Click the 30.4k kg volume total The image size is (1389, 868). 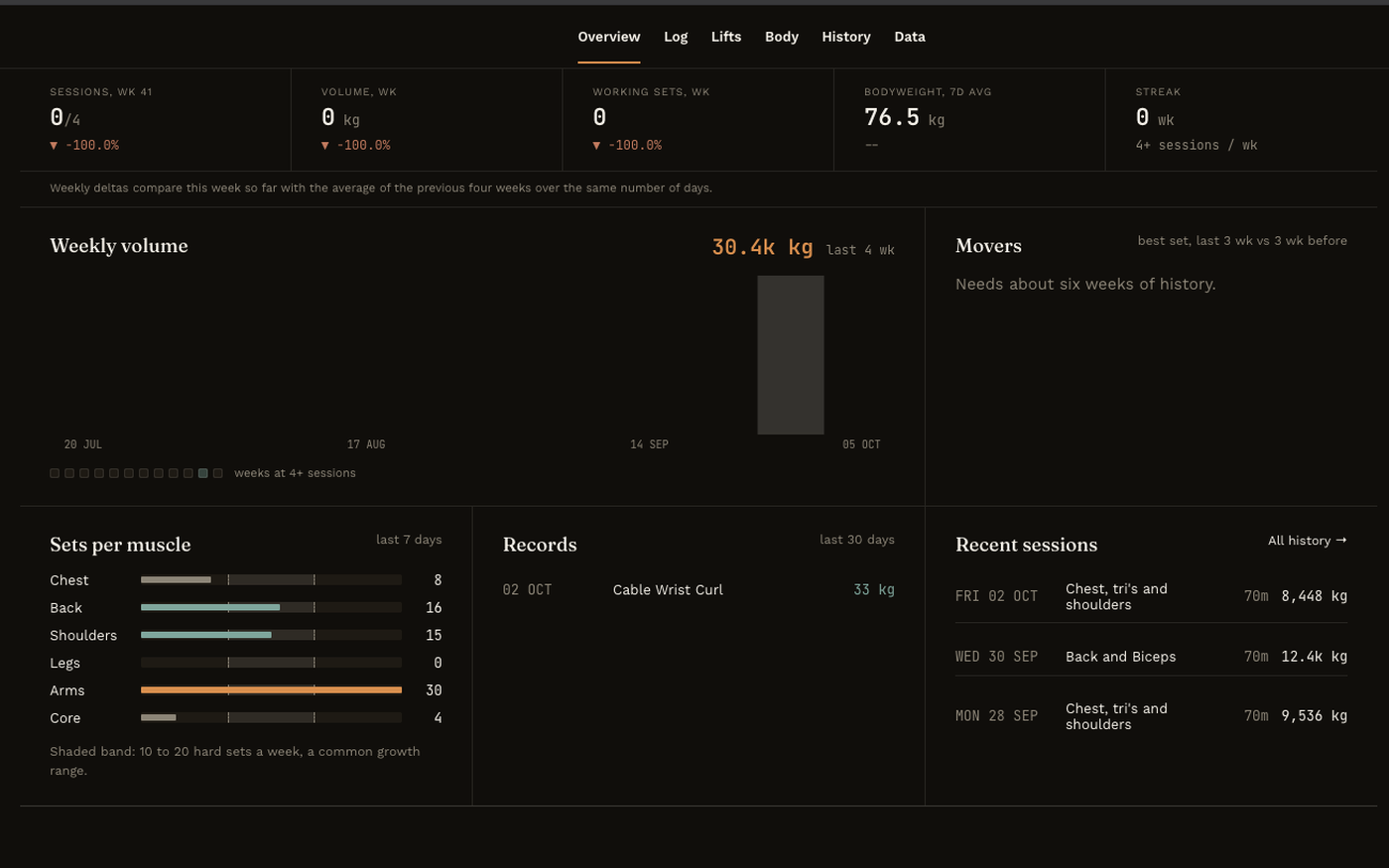click(762, 247)
